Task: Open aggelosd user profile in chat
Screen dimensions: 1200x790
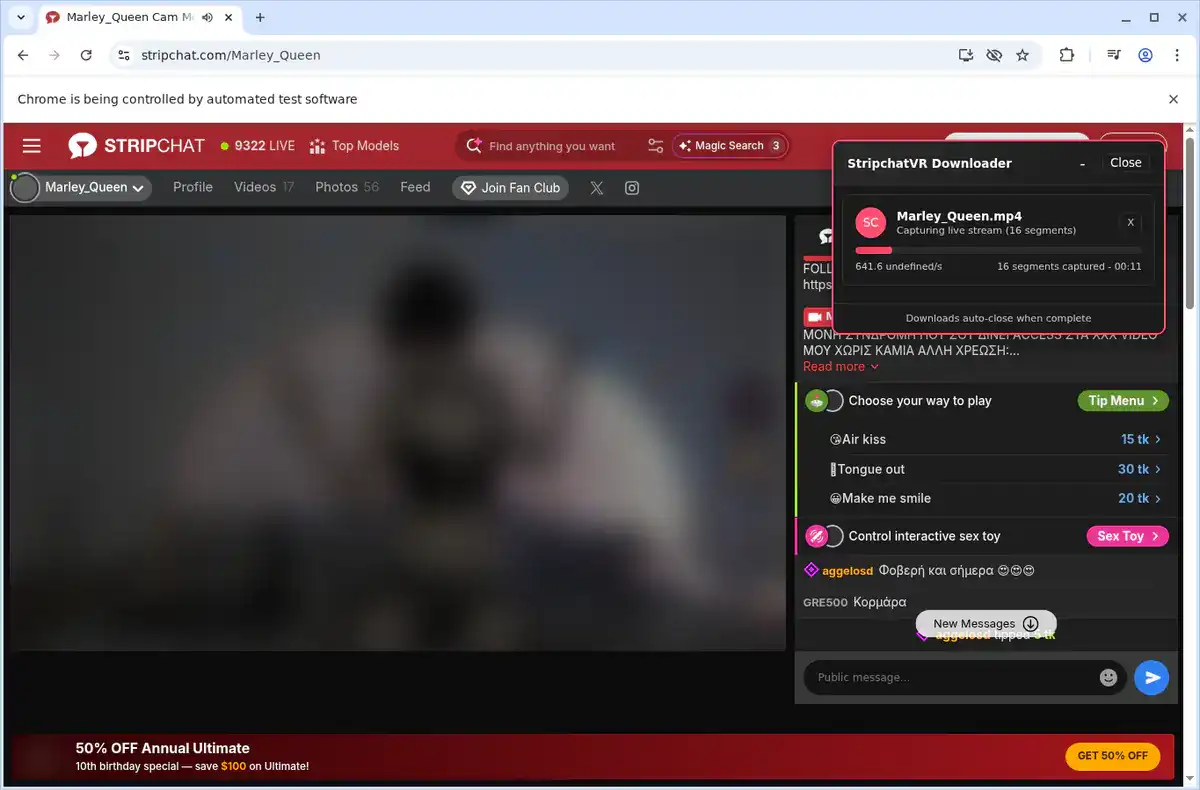Action: pos(847,571)
